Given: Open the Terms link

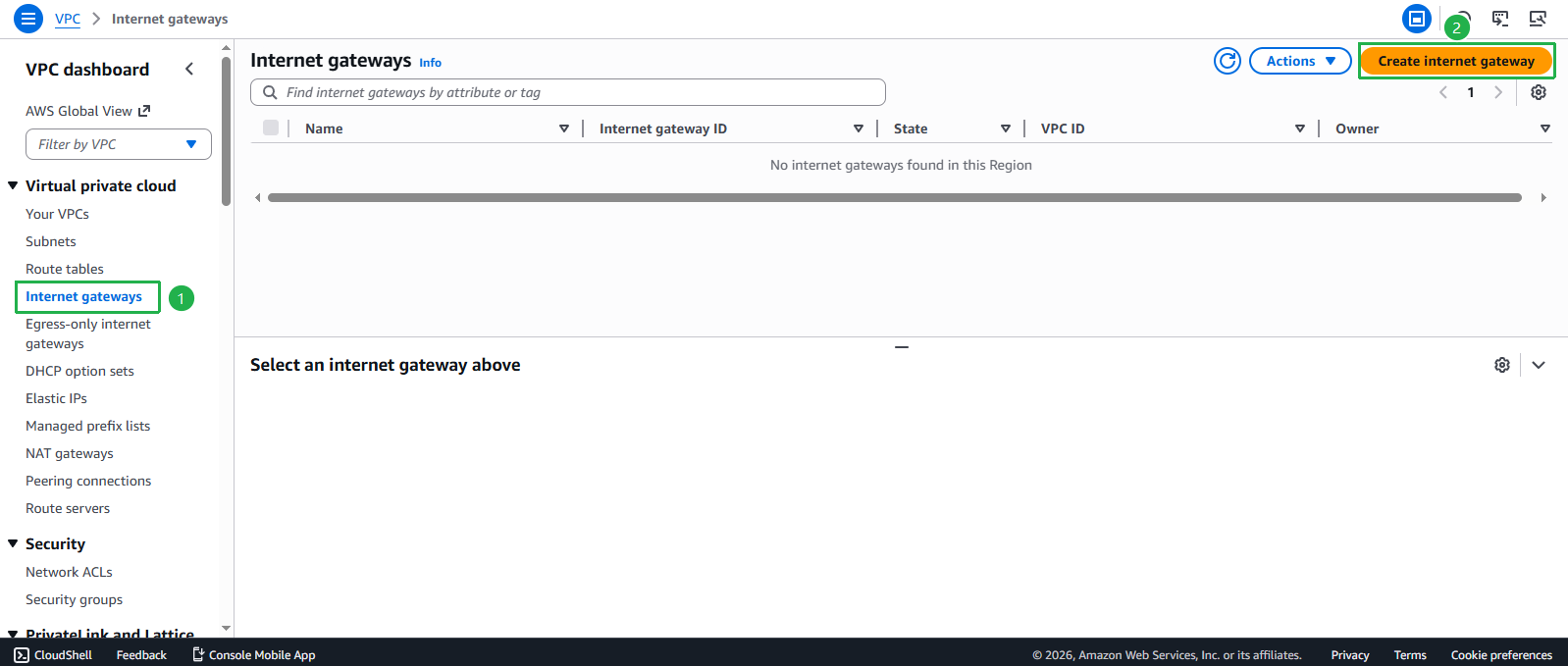Looking at the screenshot, I should tap(1410, 655).
